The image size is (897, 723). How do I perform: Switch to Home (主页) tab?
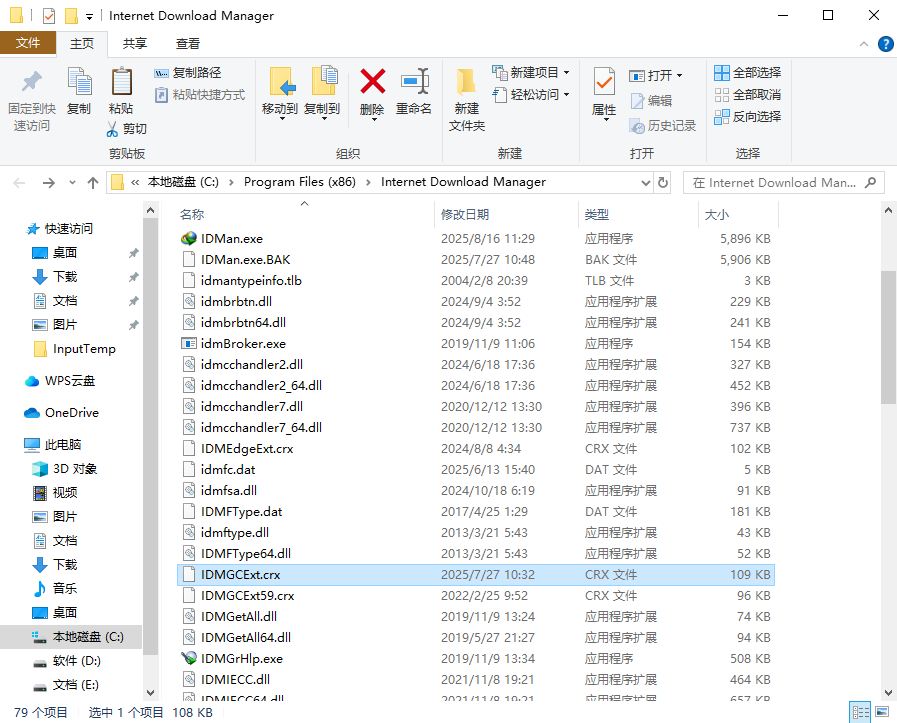pos(82,43)
